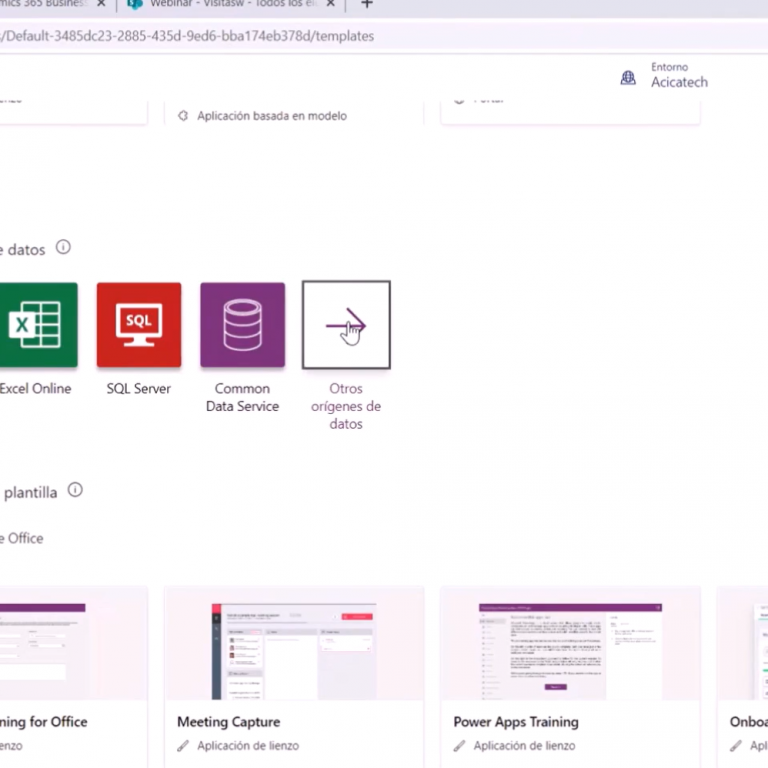
Task: Click Aplicación de lienzo under Meeting Capture
Action: point(248,746)
